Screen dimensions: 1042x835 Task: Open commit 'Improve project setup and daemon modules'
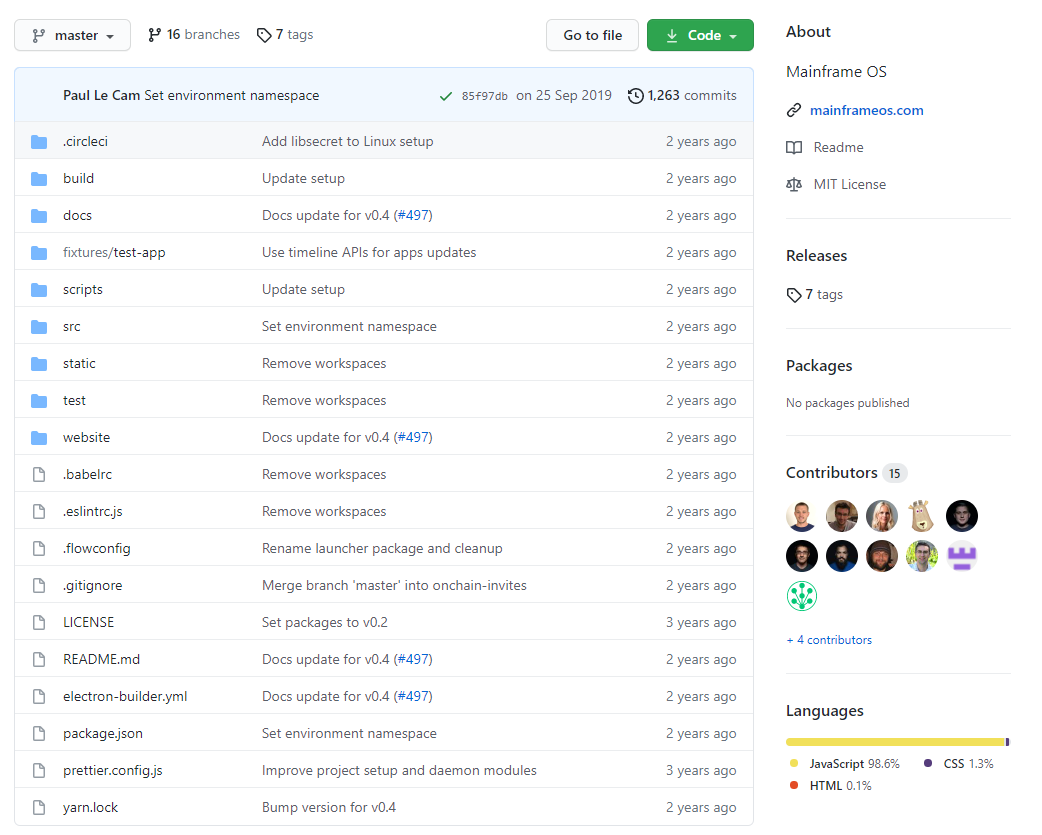coord(399,771)
